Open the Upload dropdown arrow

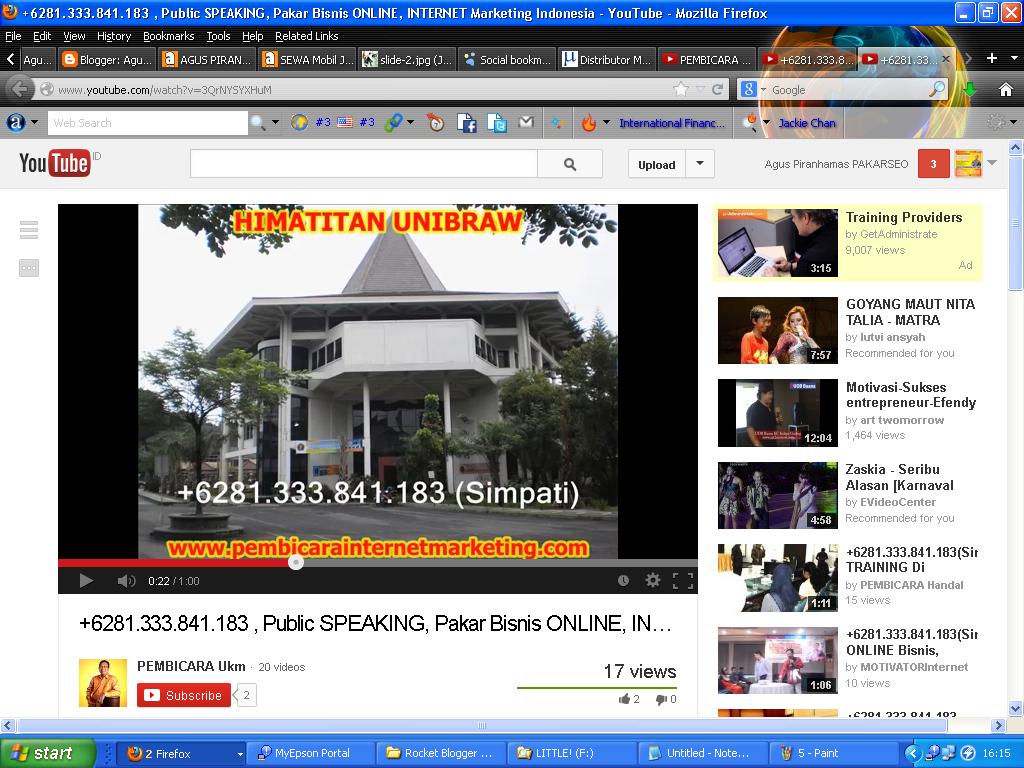(700, 164)
